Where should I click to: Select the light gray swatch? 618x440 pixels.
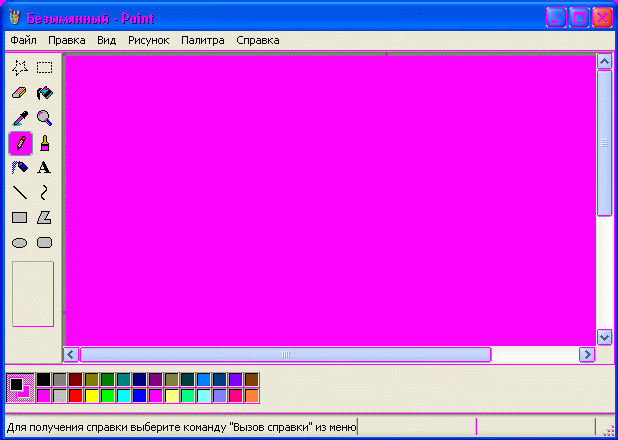[60, 395]
